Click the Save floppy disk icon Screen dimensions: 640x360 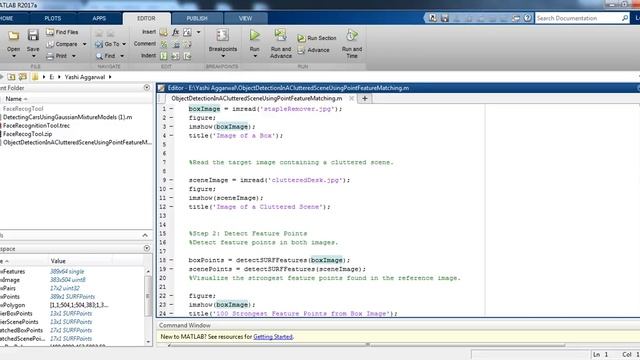click(x=33, y=36)
